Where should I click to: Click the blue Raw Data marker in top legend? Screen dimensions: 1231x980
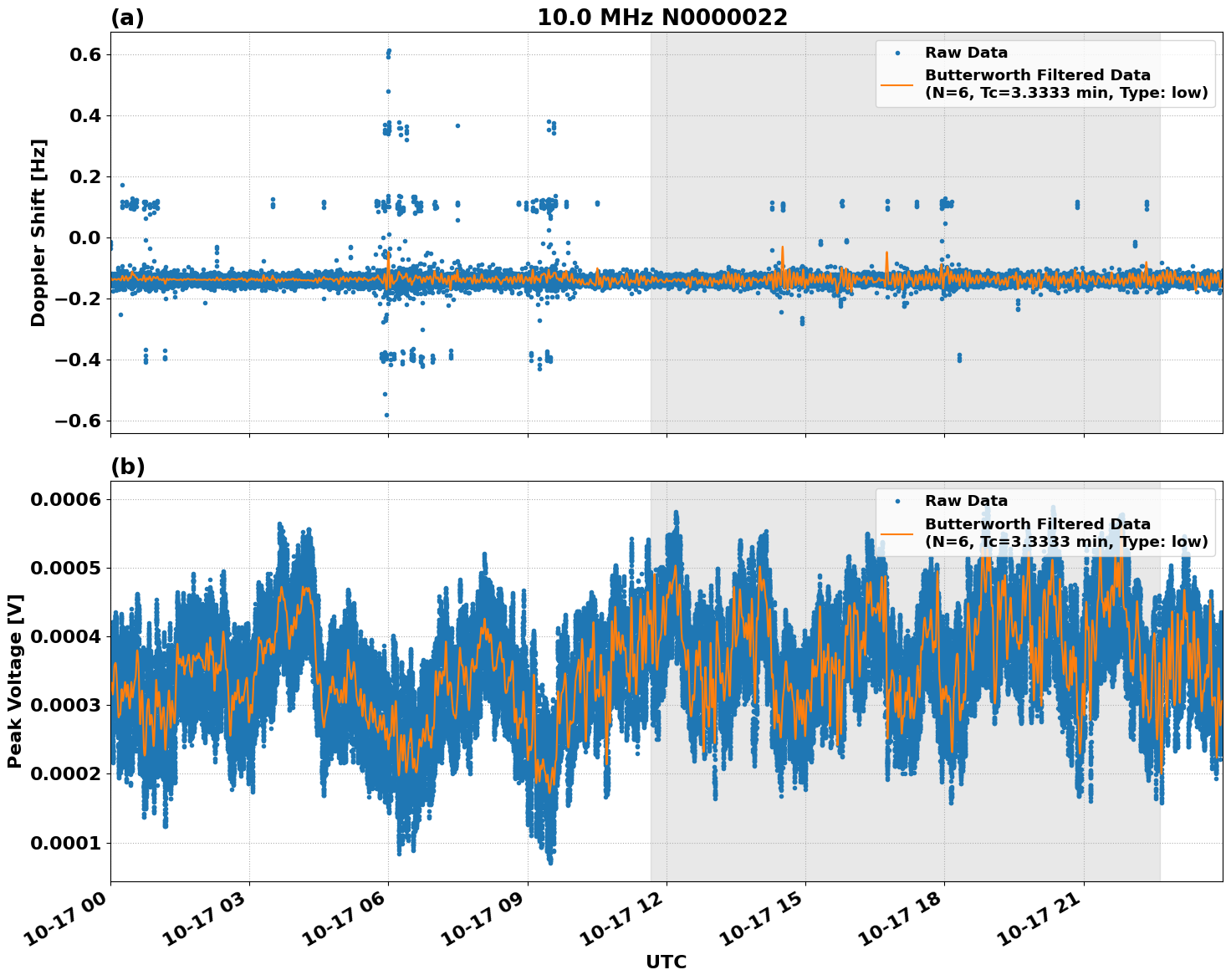897,53
